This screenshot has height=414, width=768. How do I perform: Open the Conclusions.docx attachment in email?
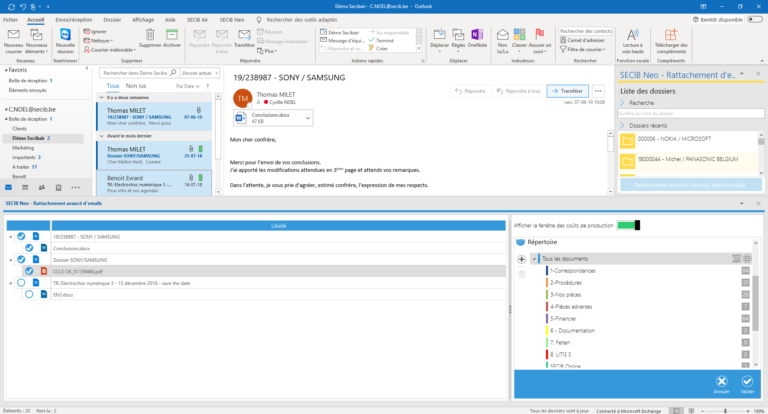pos(268,118)
